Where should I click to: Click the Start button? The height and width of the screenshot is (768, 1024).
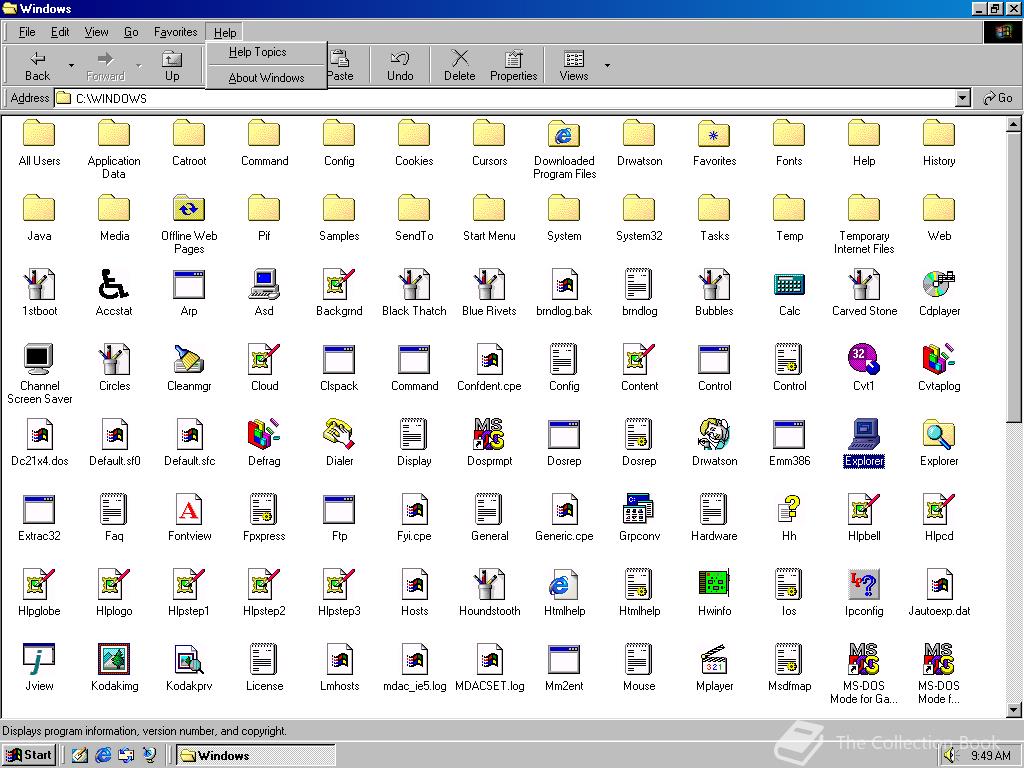click(x=29, y=755)
